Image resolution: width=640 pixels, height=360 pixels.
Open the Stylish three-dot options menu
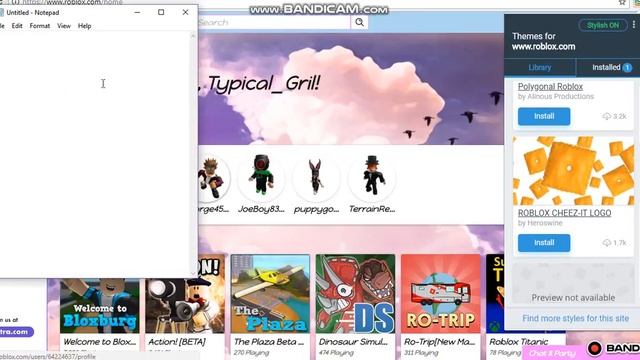[x=633, y=25]
